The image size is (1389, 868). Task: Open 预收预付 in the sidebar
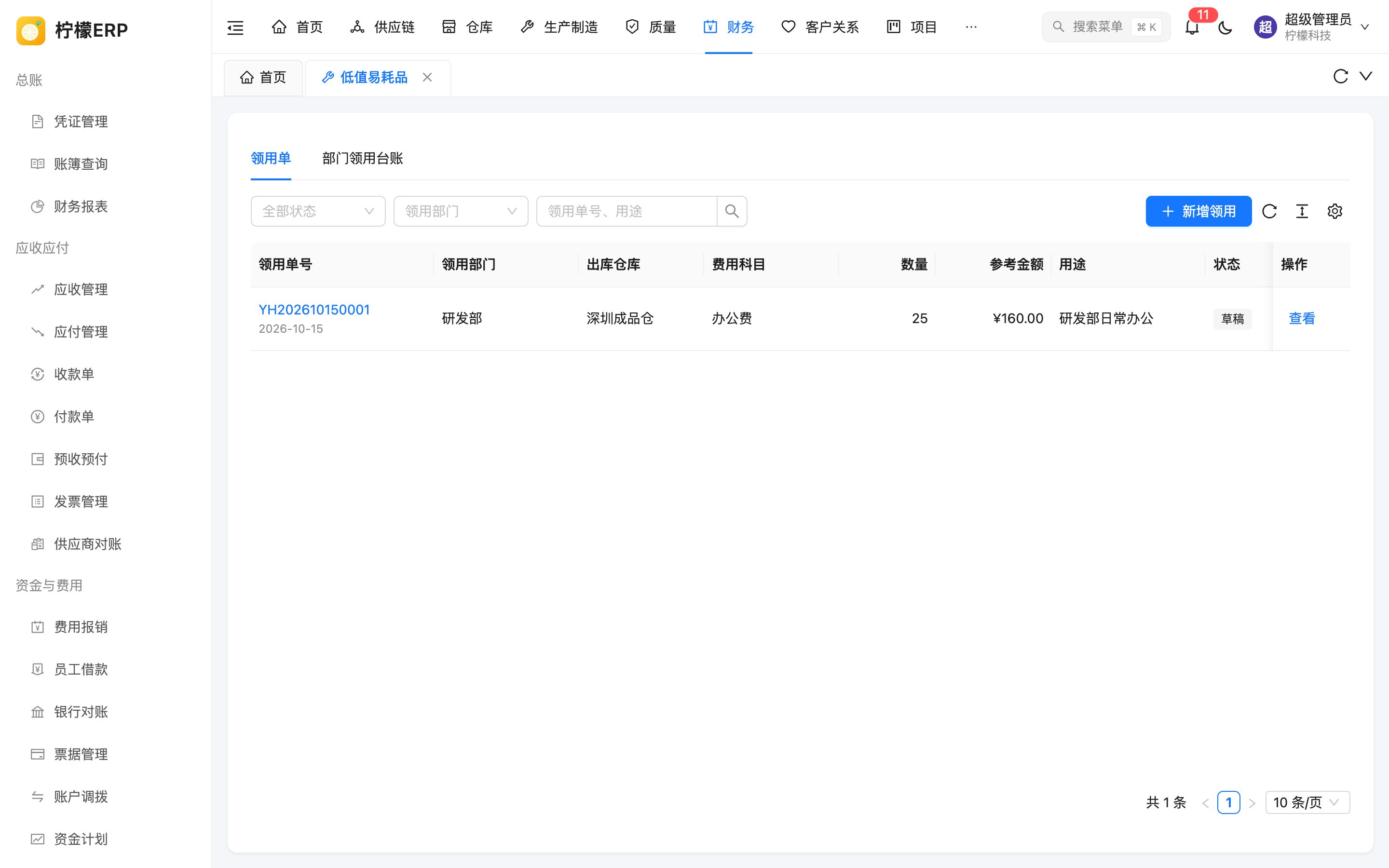click(106, 459)
